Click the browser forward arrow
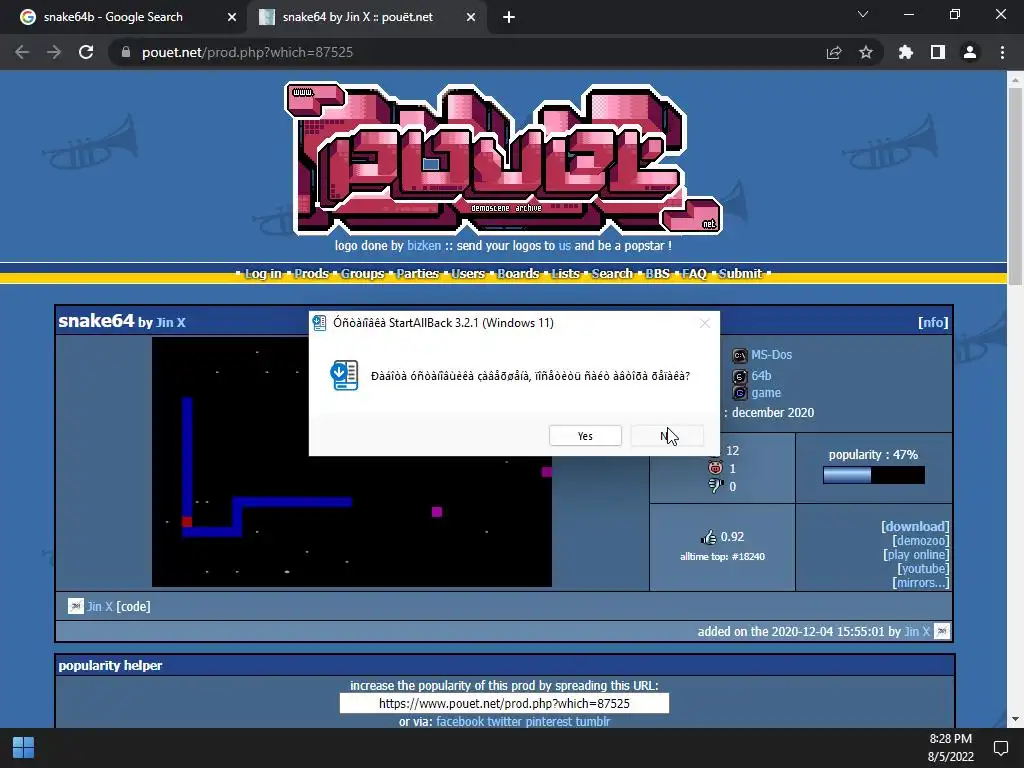Screen dimensions: 1024x768 (x=54, y=52)
